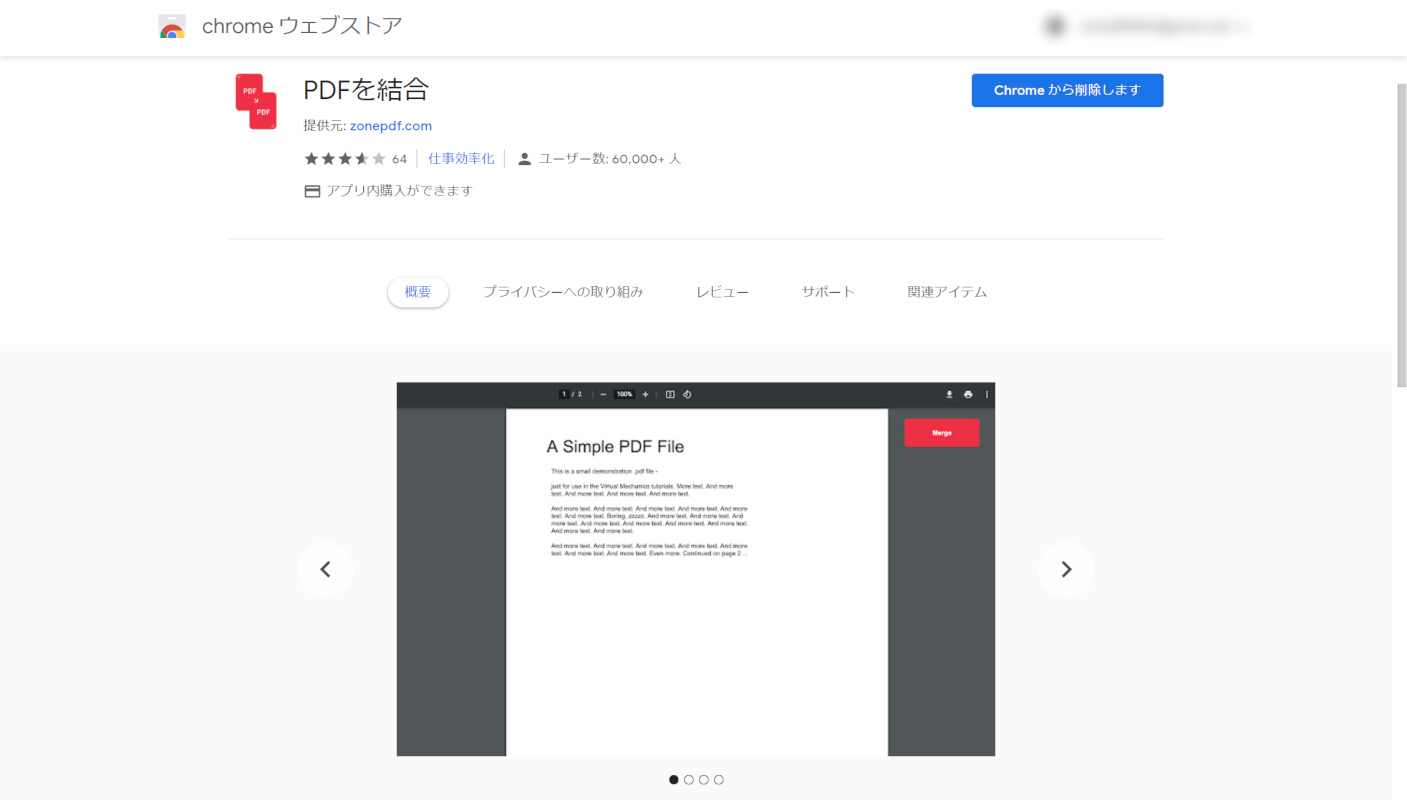Click the account avatar
This screenshot has width=1407, height=800.
[1055, 27]
